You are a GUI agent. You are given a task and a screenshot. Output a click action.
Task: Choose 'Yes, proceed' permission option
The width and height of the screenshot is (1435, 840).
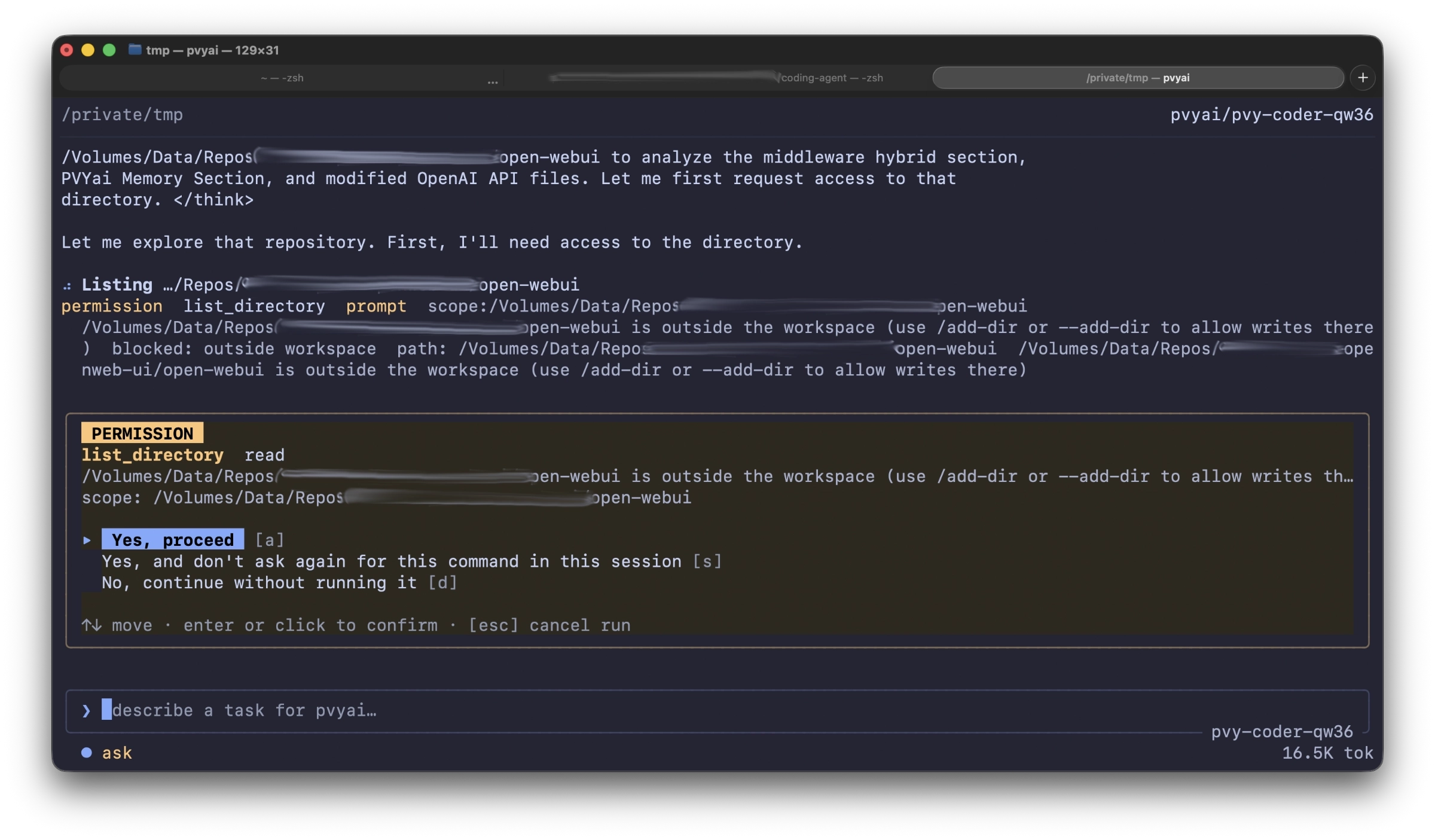point(173,539)
